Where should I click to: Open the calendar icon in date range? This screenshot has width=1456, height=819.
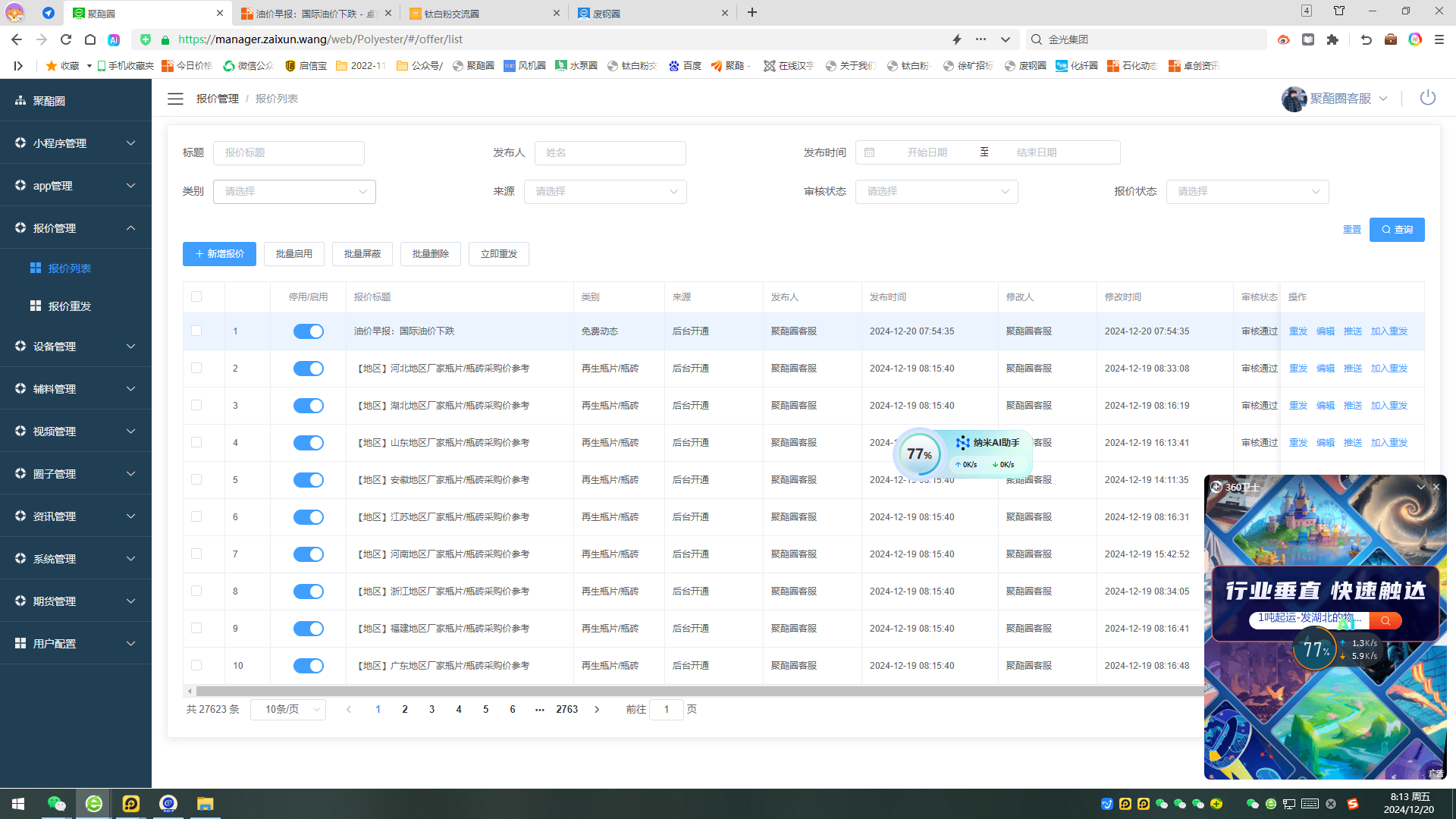tap(870, 152)
